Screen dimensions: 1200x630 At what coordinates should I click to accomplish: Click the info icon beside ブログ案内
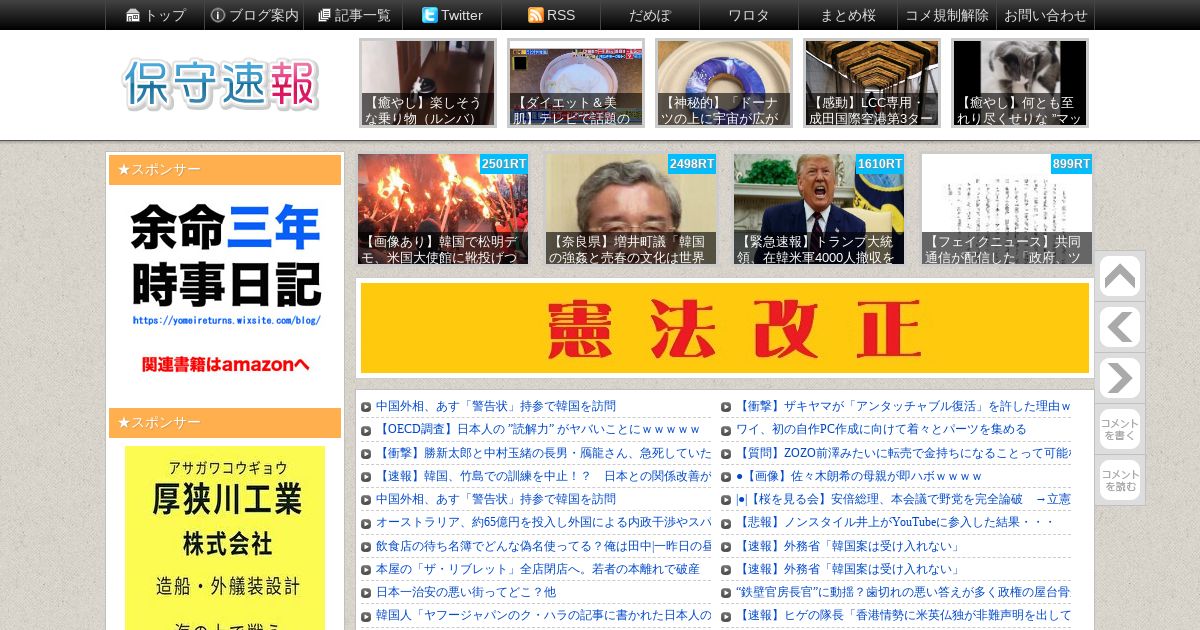217,15
